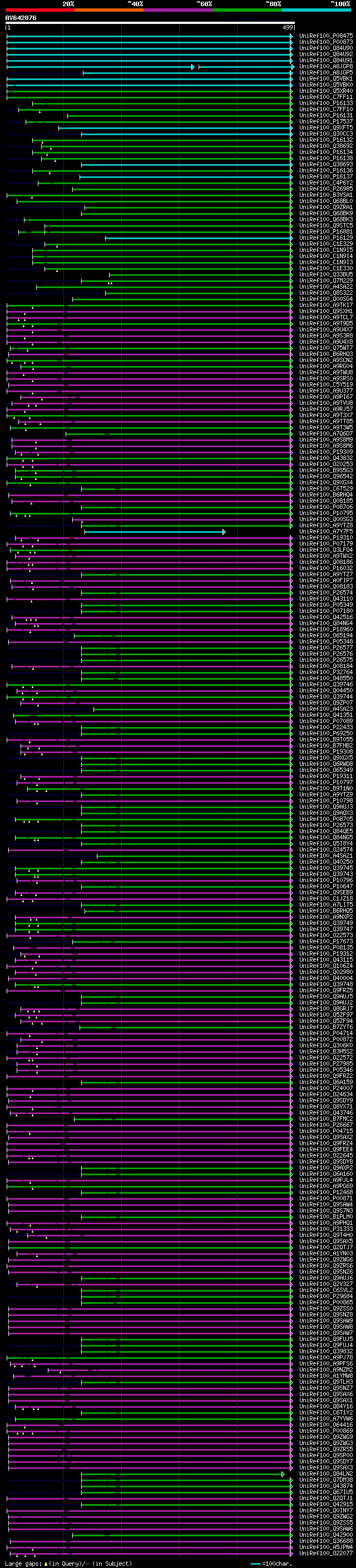
Task: Select the UniRef100_Q75WT7 label
Action: (326, 348)
